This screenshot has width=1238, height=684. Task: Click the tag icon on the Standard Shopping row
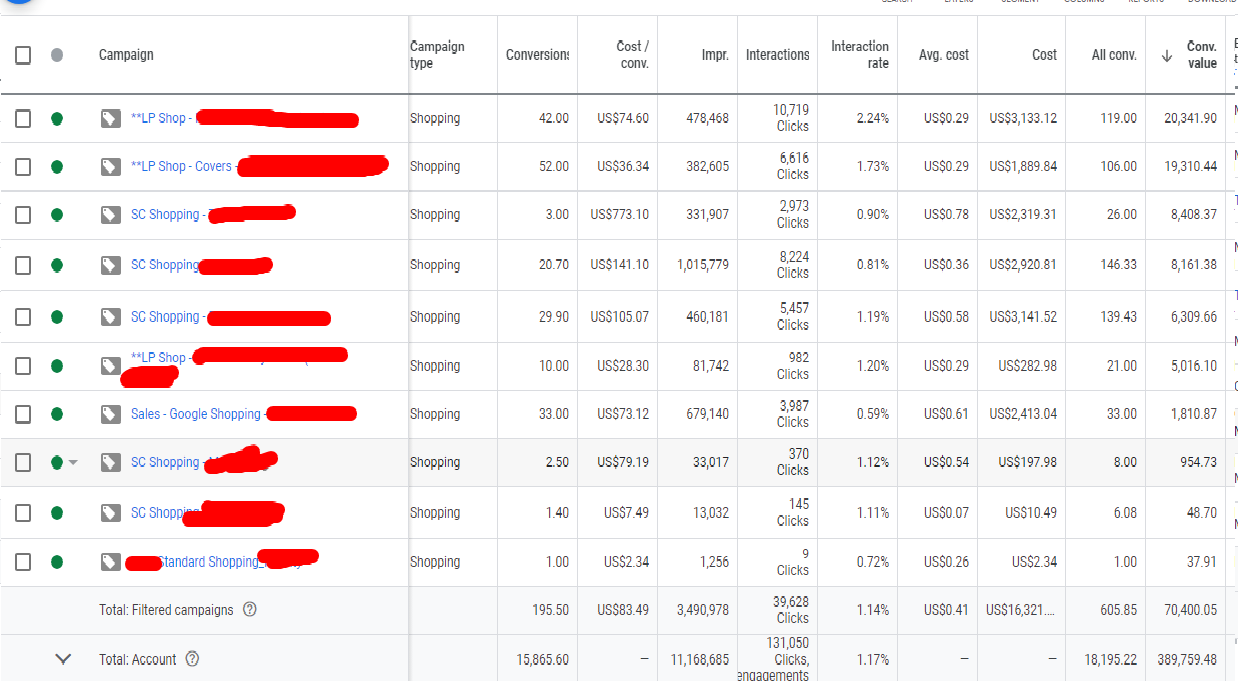click(110, 562)
